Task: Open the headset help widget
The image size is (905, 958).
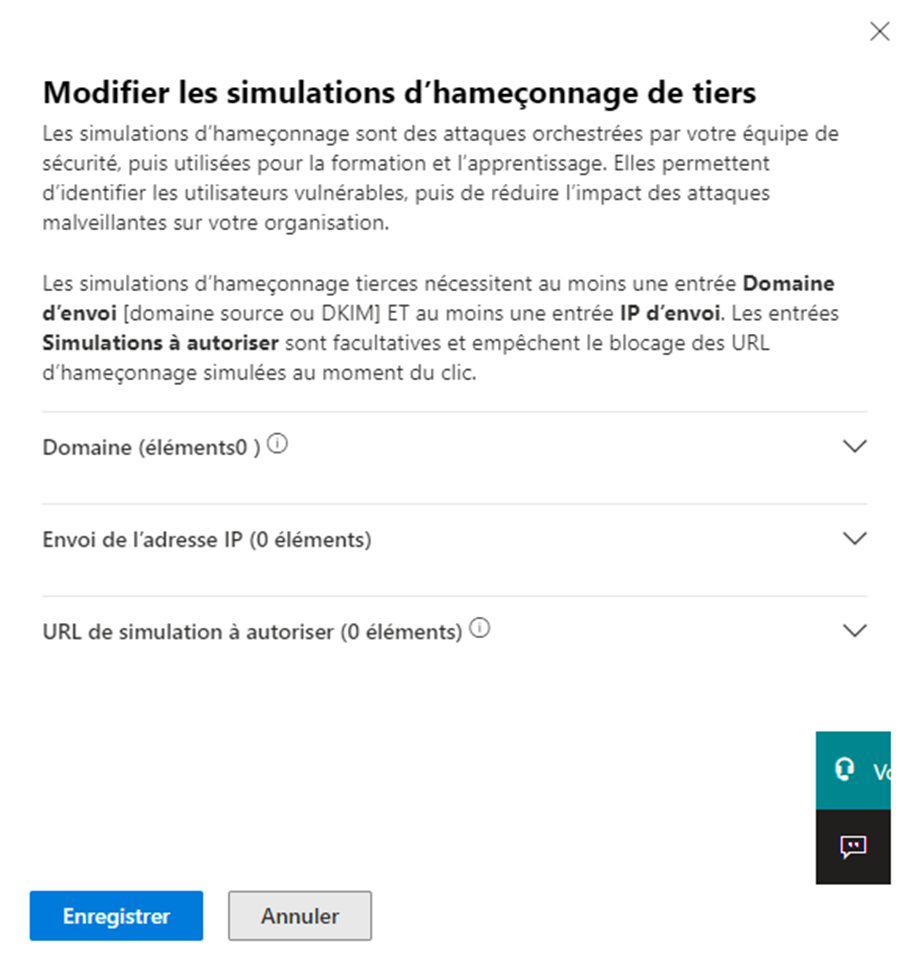Action: click(845, 769)
